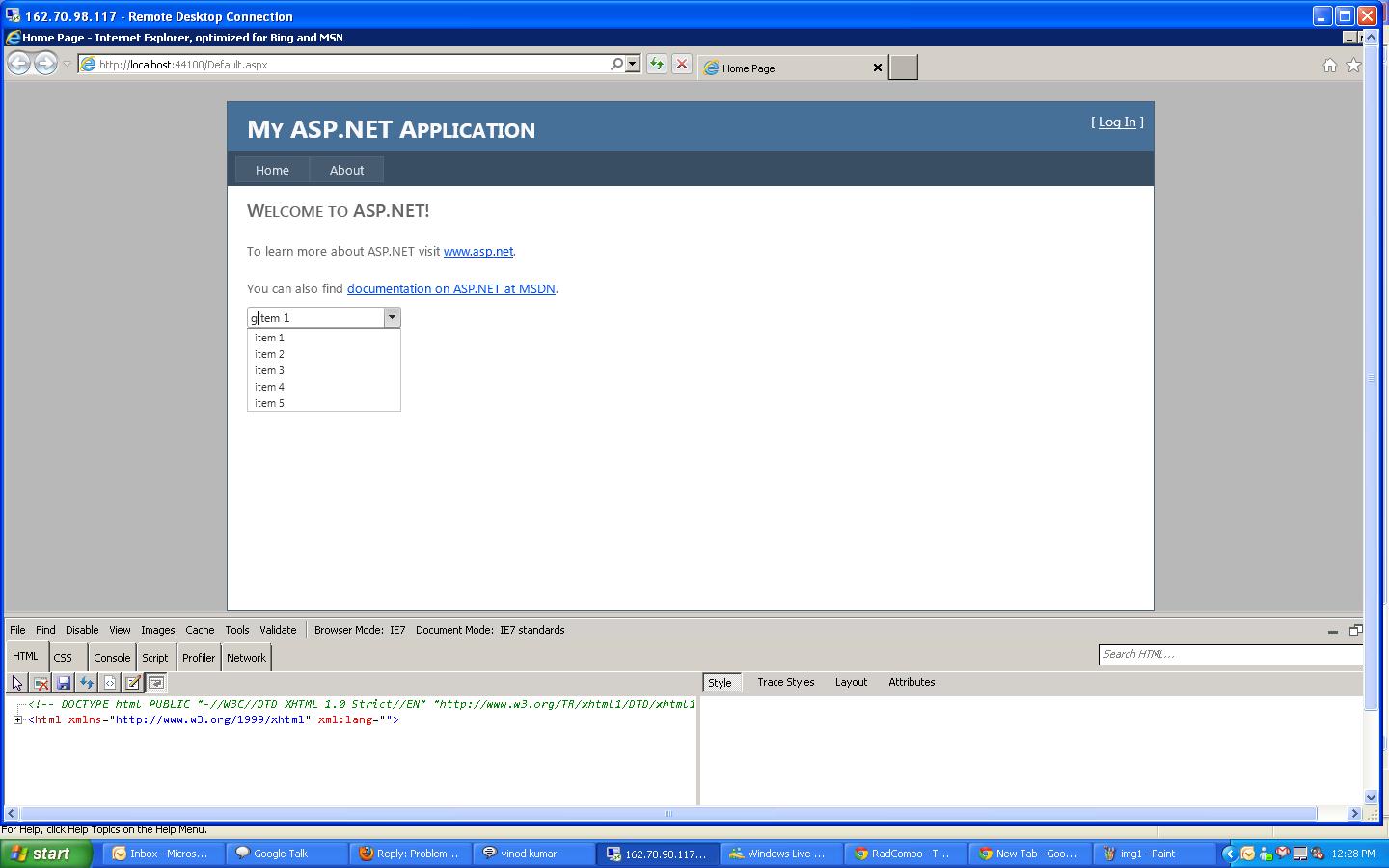The width and height of the screenshot is (1389, 868).
Task: Show the Style pane
Action: [721, 682]
